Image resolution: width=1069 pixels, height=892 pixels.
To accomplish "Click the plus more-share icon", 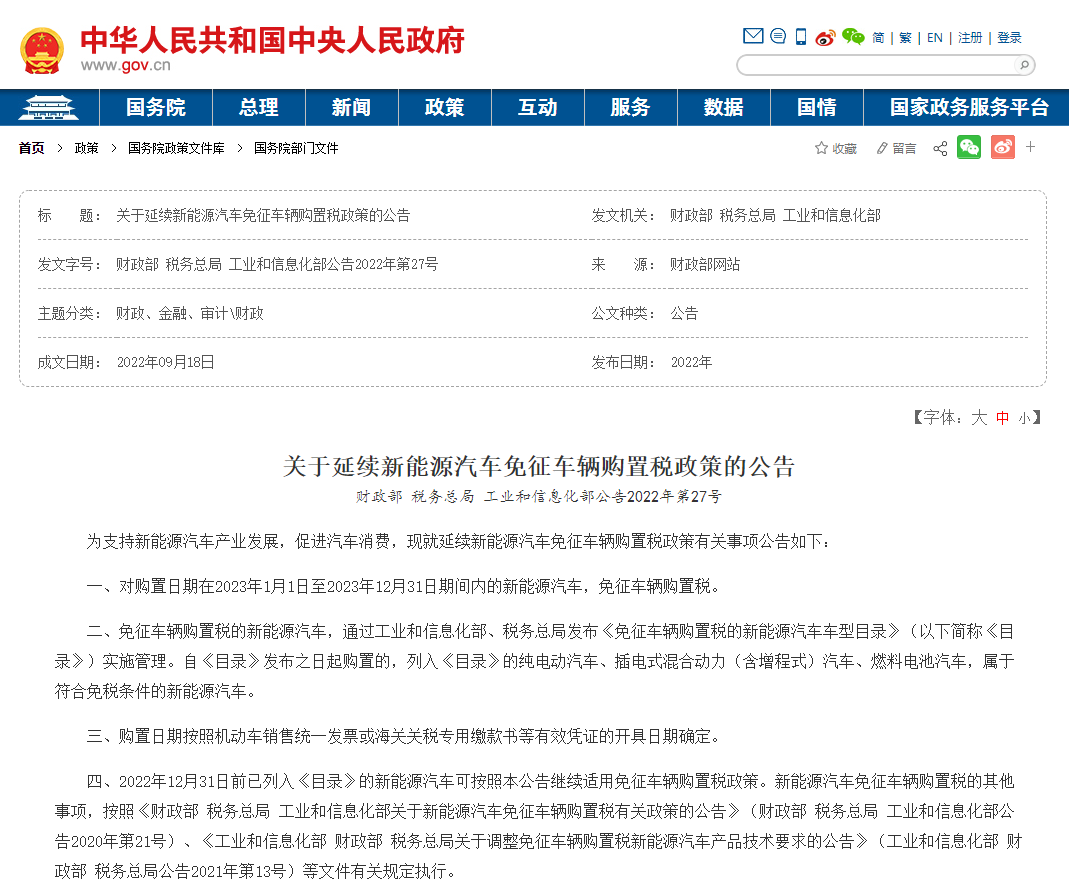I will coord(1030,147).
